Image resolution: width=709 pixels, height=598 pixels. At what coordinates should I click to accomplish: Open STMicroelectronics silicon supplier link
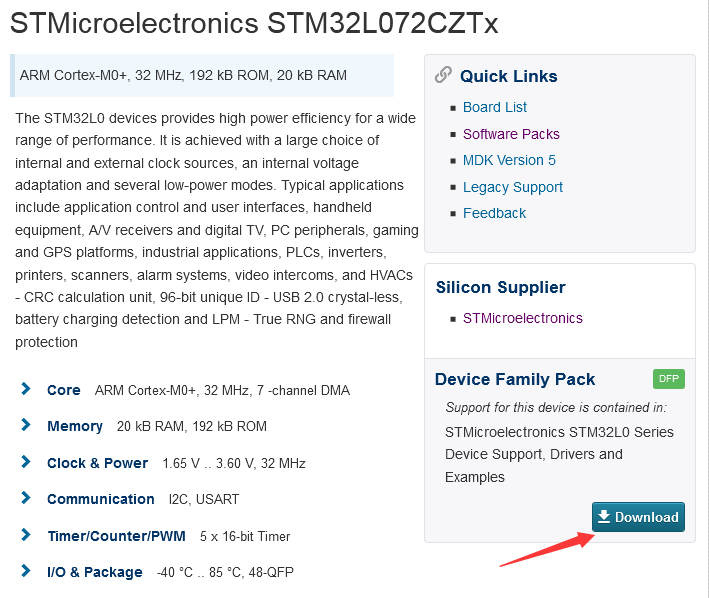click(x=523, y=318)
